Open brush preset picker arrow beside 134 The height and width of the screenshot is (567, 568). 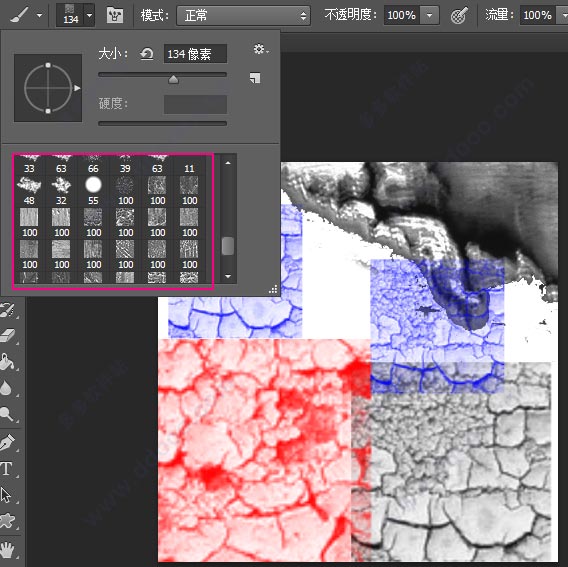click(x=89, y=15)
